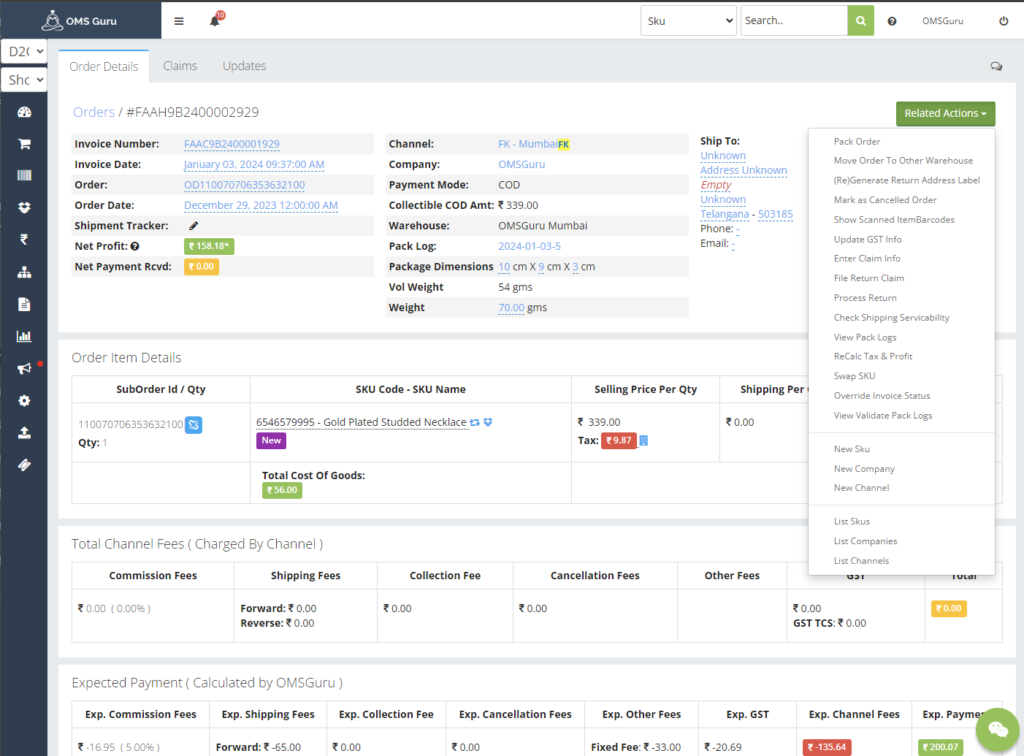1024x756 pixels.
Task: Choose Process Return from actions menu
Action: (x=865, y=298)
